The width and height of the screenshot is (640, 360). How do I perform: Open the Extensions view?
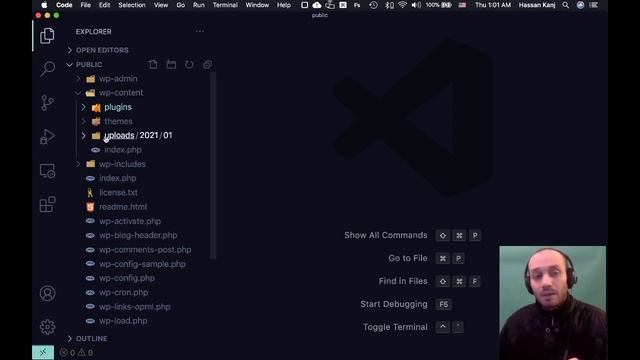[47, 204]
